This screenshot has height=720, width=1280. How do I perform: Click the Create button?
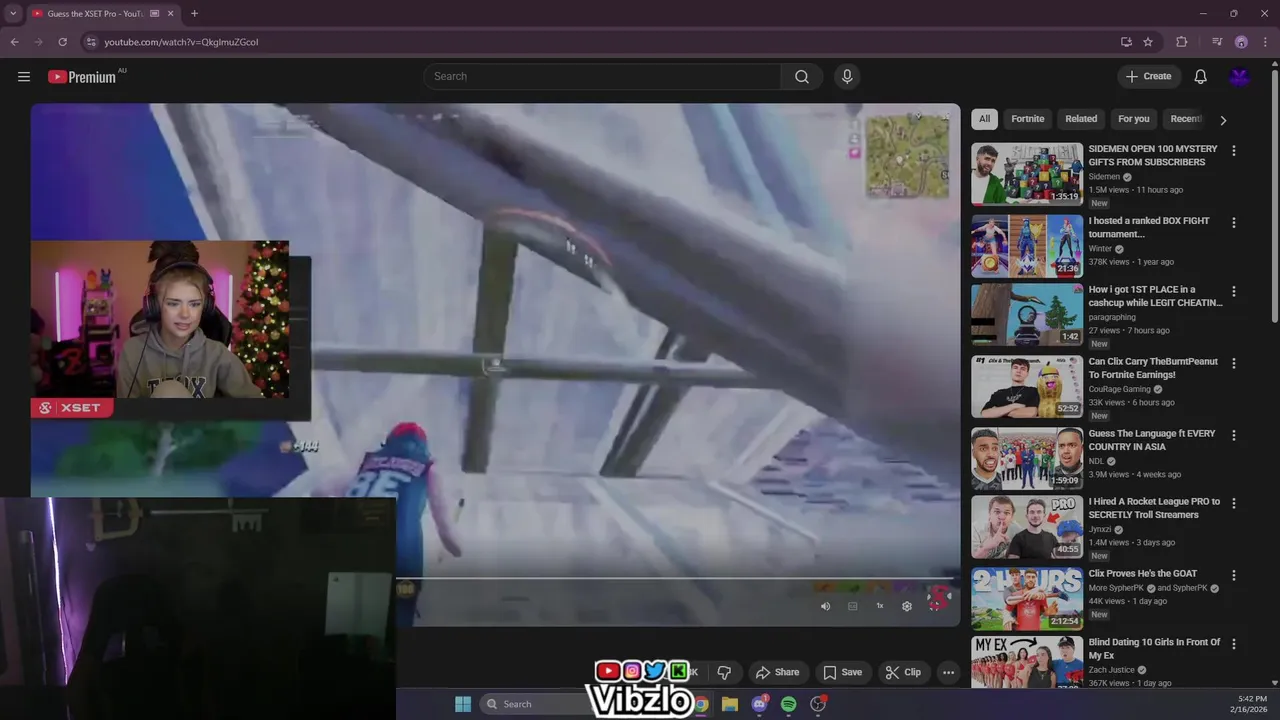[x=1148, y=77]
